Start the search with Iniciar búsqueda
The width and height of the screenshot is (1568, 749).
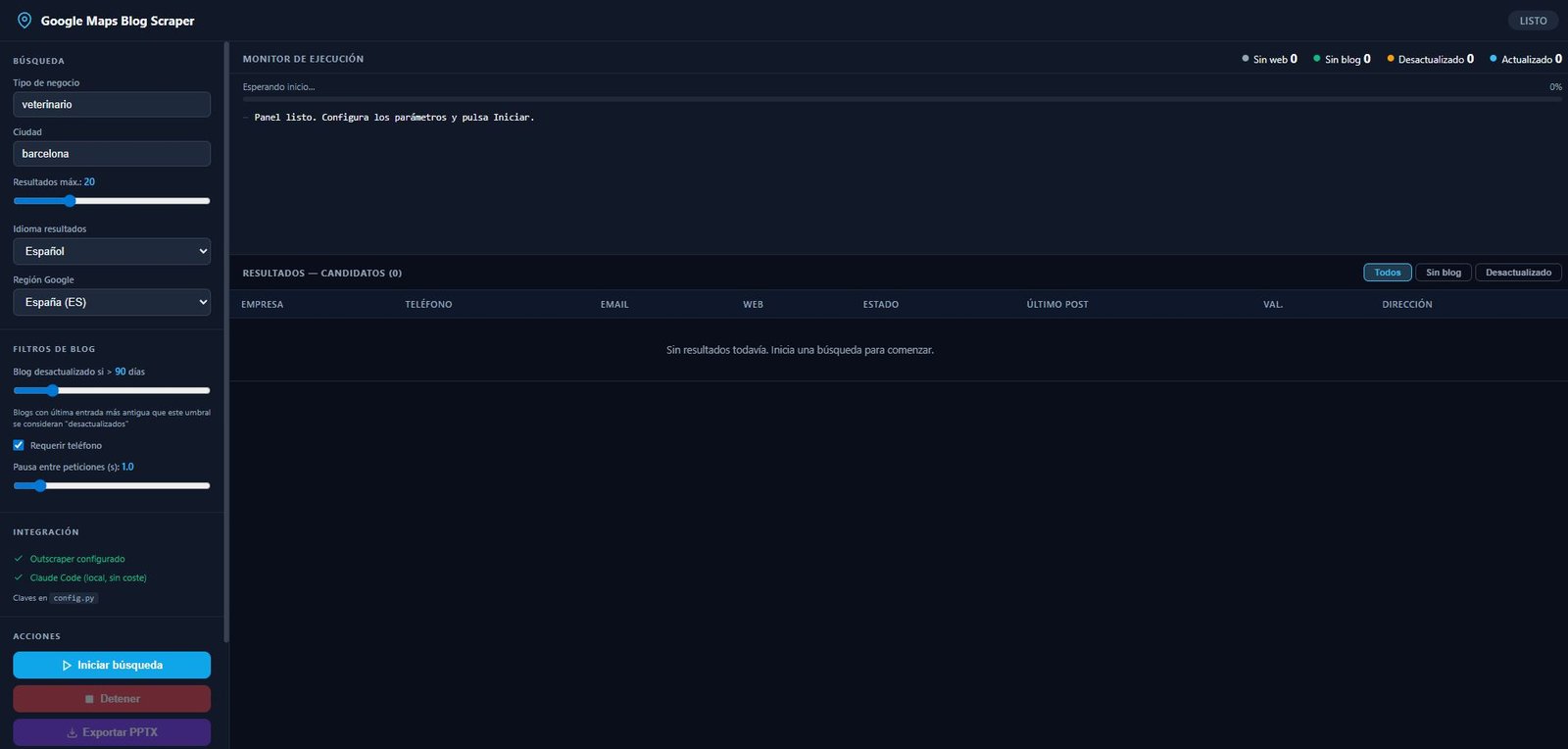(112, 665)
